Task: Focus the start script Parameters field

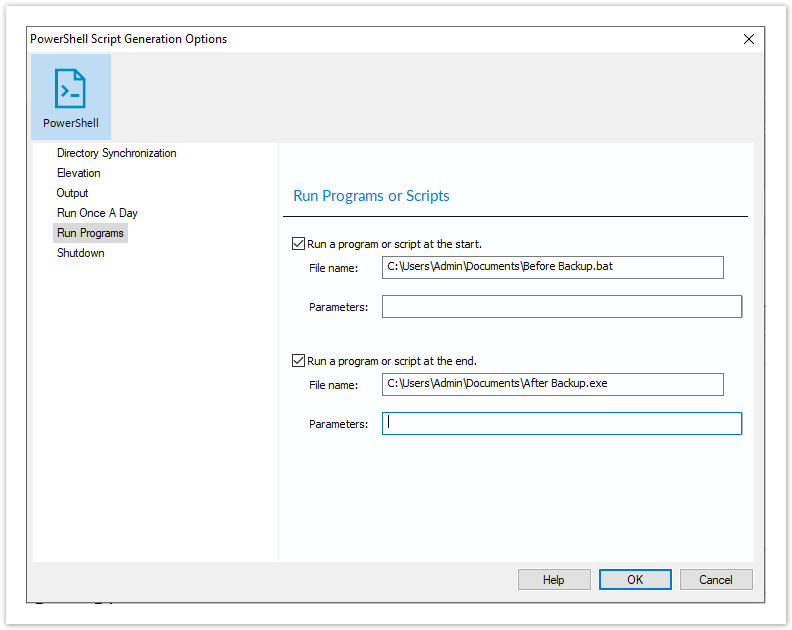Action: pyautogui.click(x=562, y=307)
